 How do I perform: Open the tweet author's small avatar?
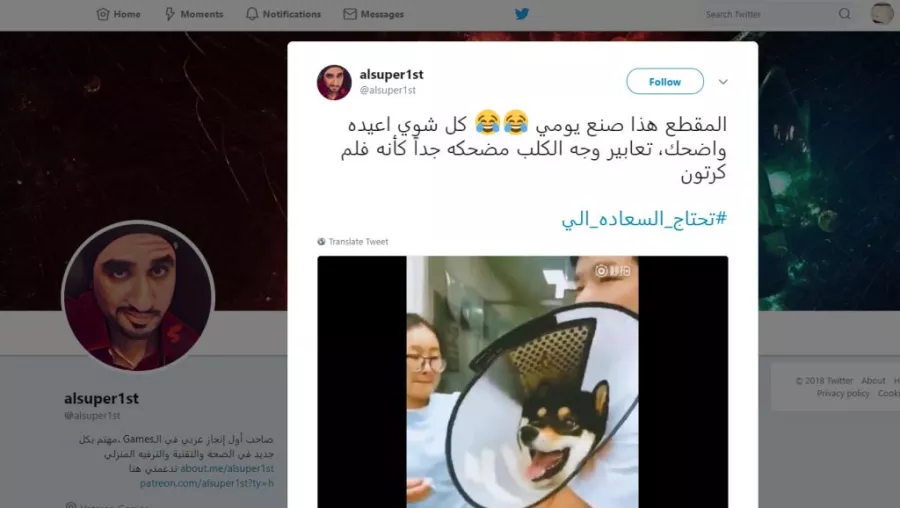pos(334,82)
